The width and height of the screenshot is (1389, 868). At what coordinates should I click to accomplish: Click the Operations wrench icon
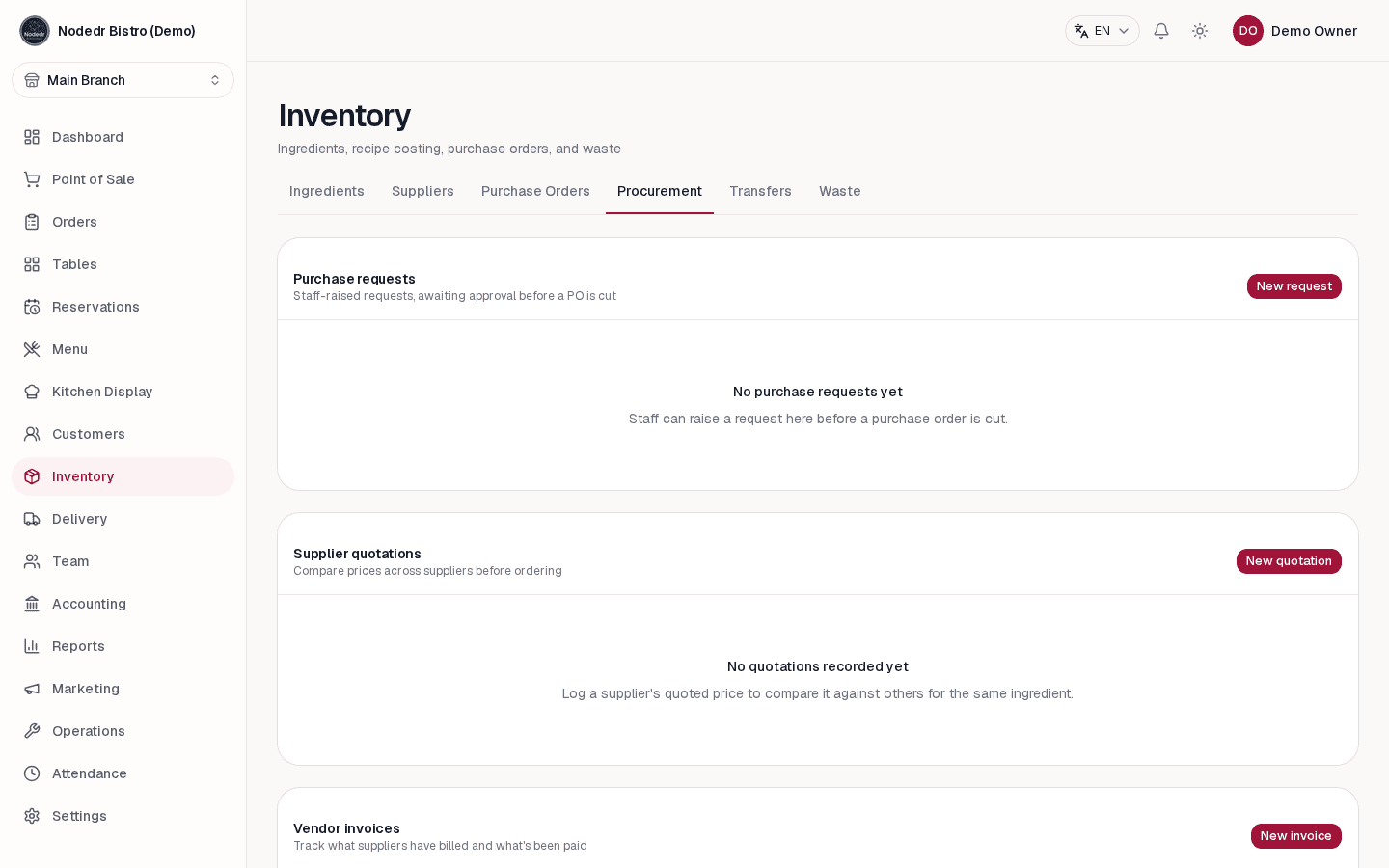[32, 731]
